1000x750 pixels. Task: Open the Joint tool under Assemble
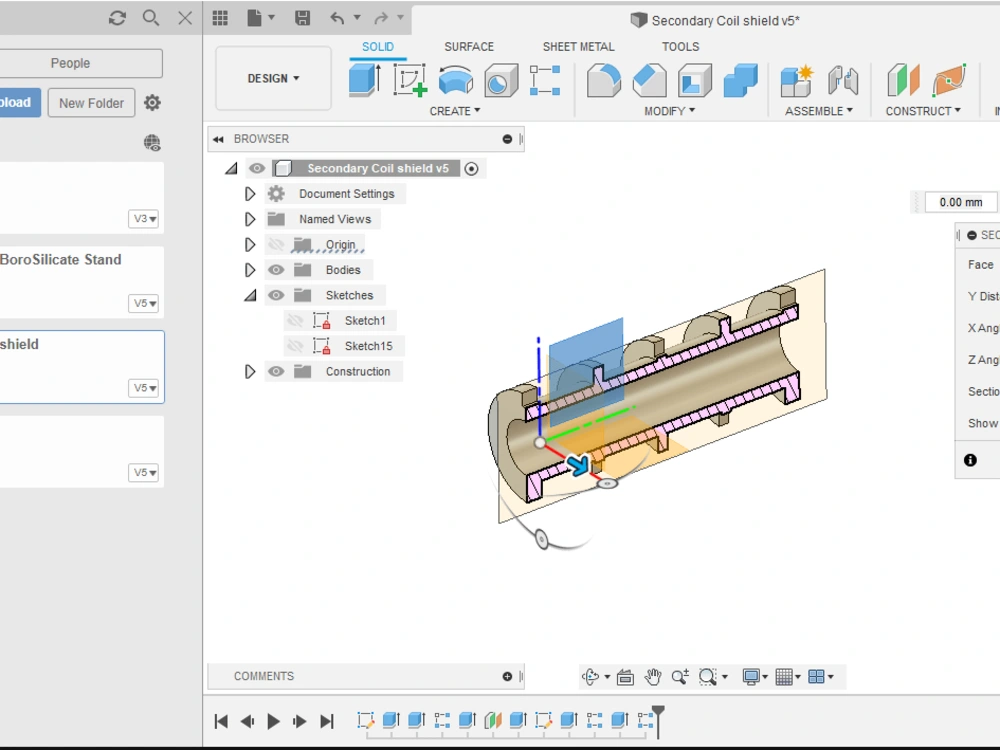(845, 78)
